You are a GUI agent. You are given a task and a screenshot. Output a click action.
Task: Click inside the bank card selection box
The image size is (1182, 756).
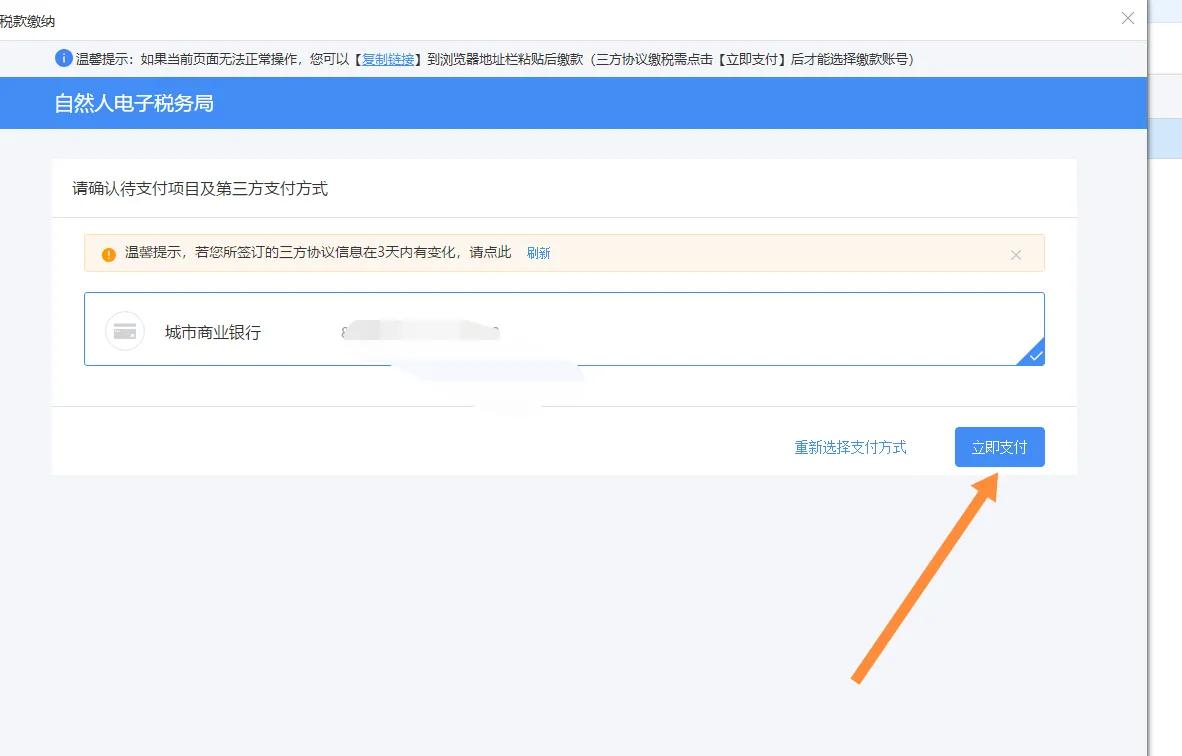[x=700, y=330]
